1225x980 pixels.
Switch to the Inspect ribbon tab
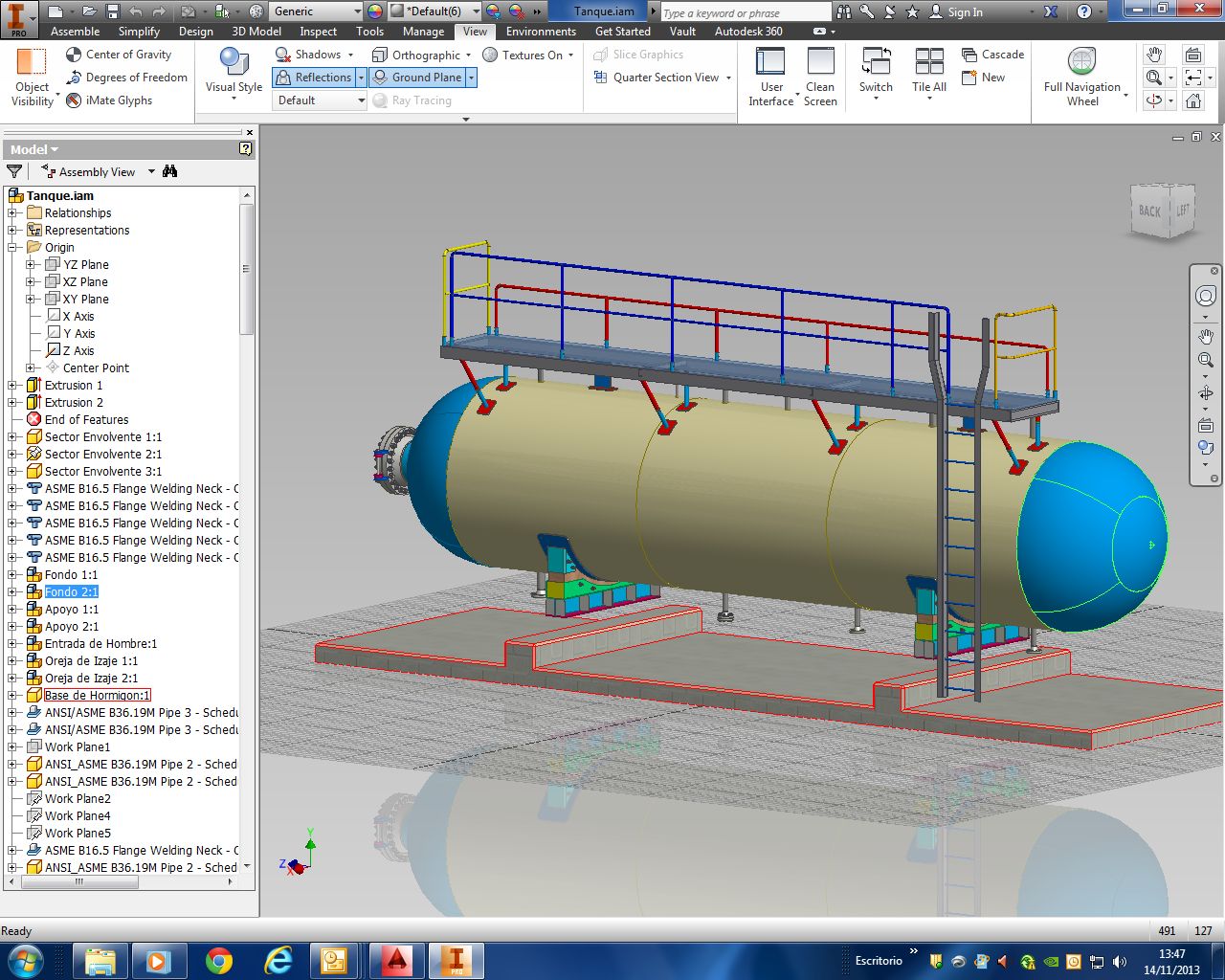click(x=318, y=32)
